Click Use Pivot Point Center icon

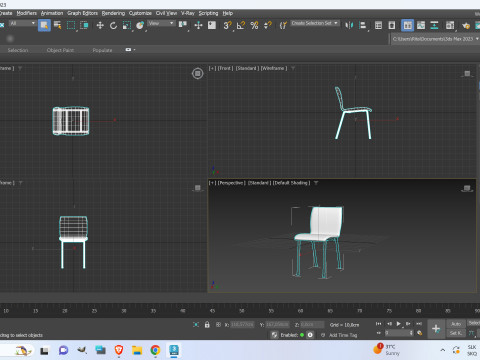(x=183, y=25)
